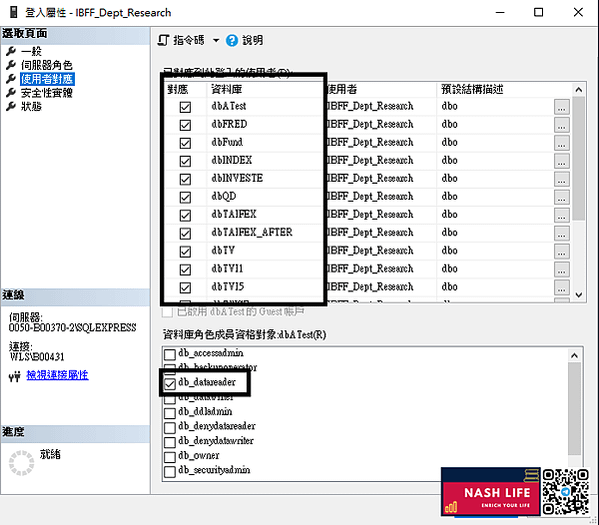Click wrench icon beside 安全性實體
The height and width of the screenshot is (525, 599).
point(11,92)
